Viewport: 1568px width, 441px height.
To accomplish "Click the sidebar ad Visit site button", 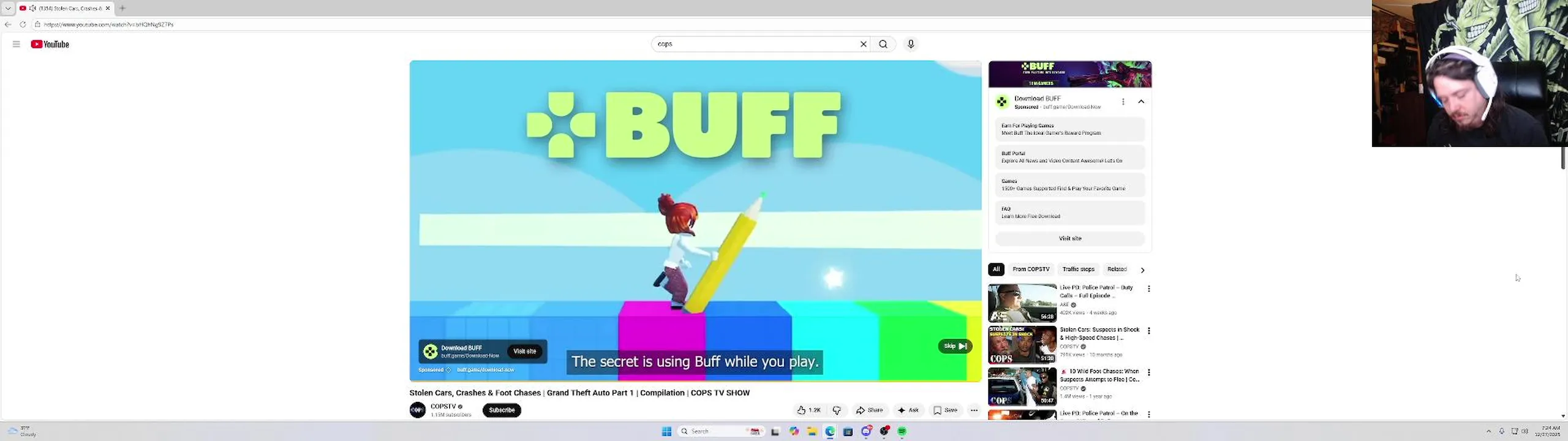I will 1070,238.
